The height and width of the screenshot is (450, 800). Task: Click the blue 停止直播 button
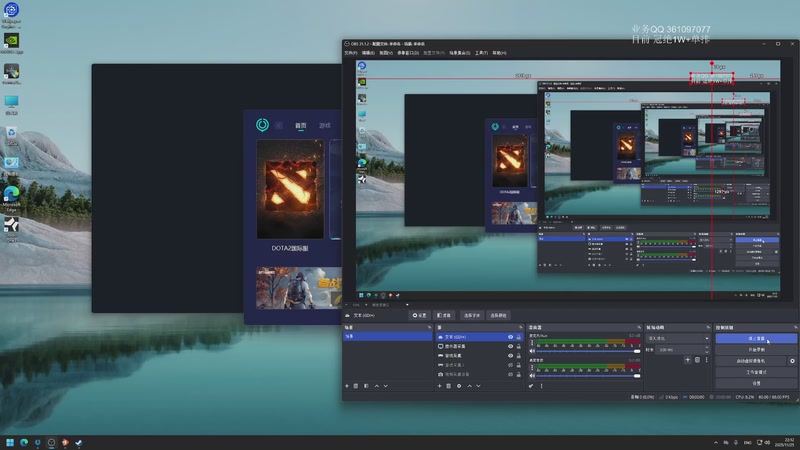pos(756,338)
